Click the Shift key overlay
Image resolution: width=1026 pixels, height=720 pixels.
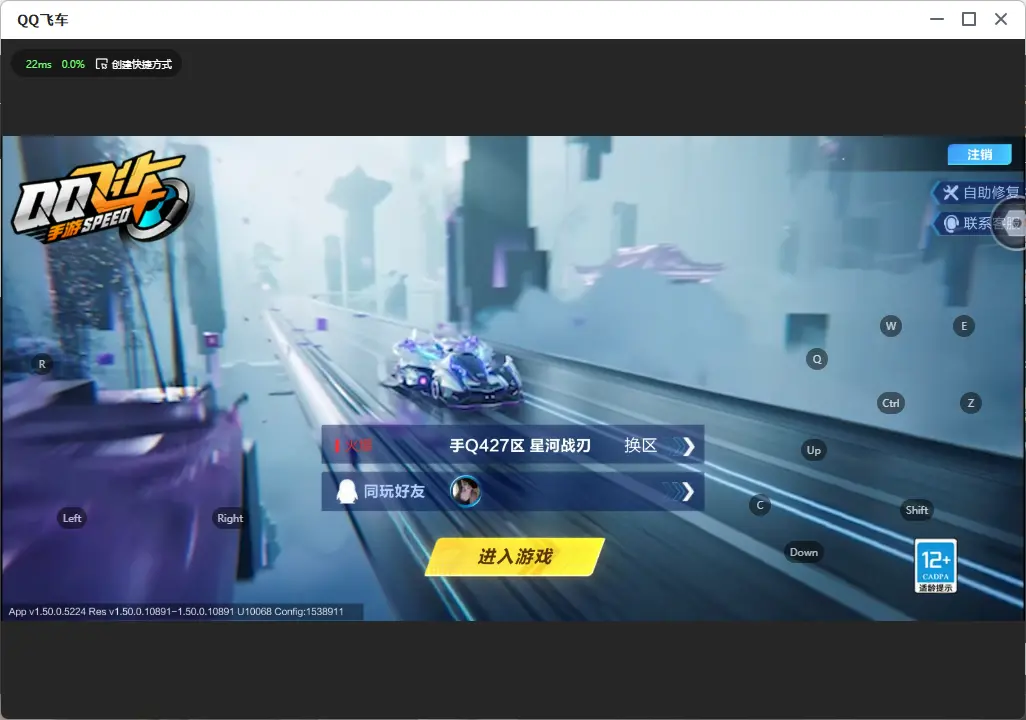tap(917, 510)
